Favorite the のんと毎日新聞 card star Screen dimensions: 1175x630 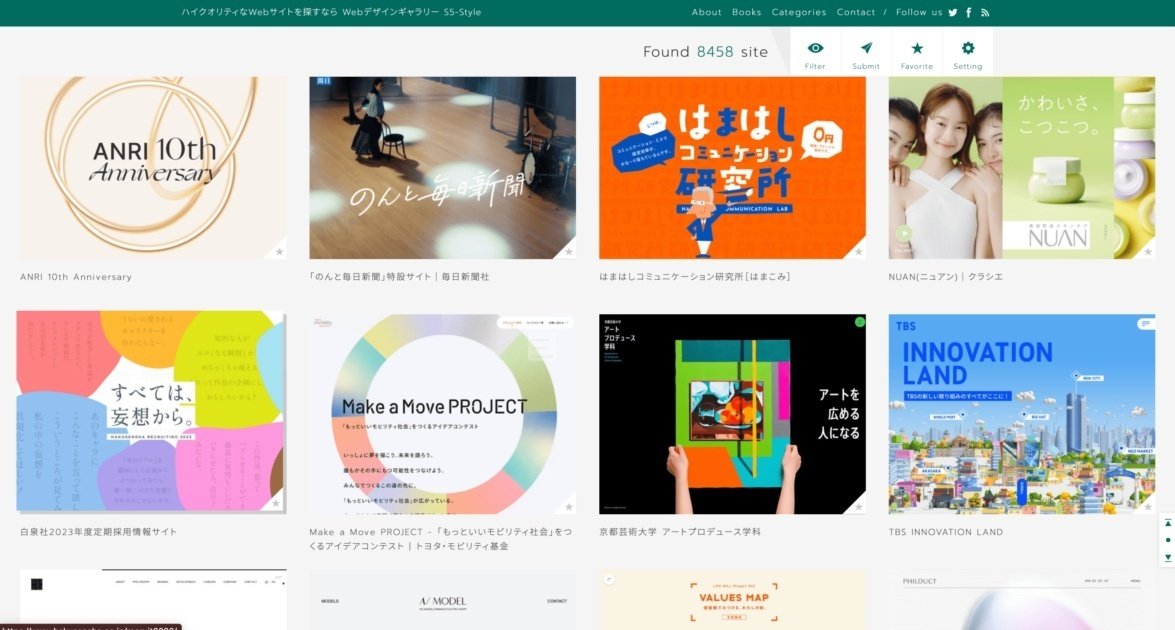569,252
